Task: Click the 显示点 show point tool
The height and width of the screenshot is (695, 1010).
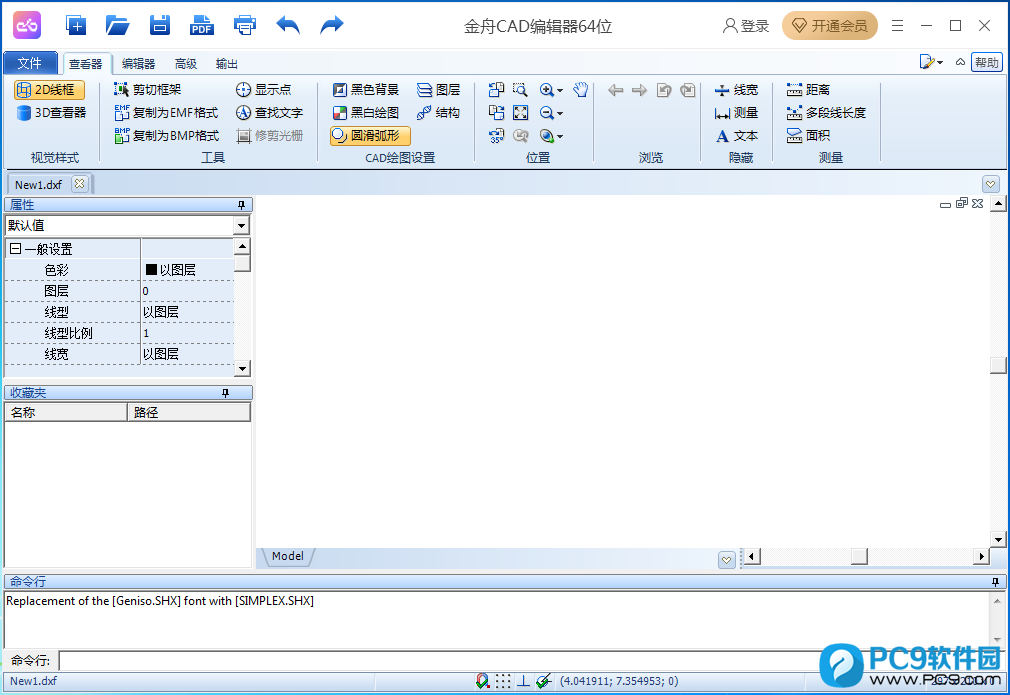Action: click(263, 90)
